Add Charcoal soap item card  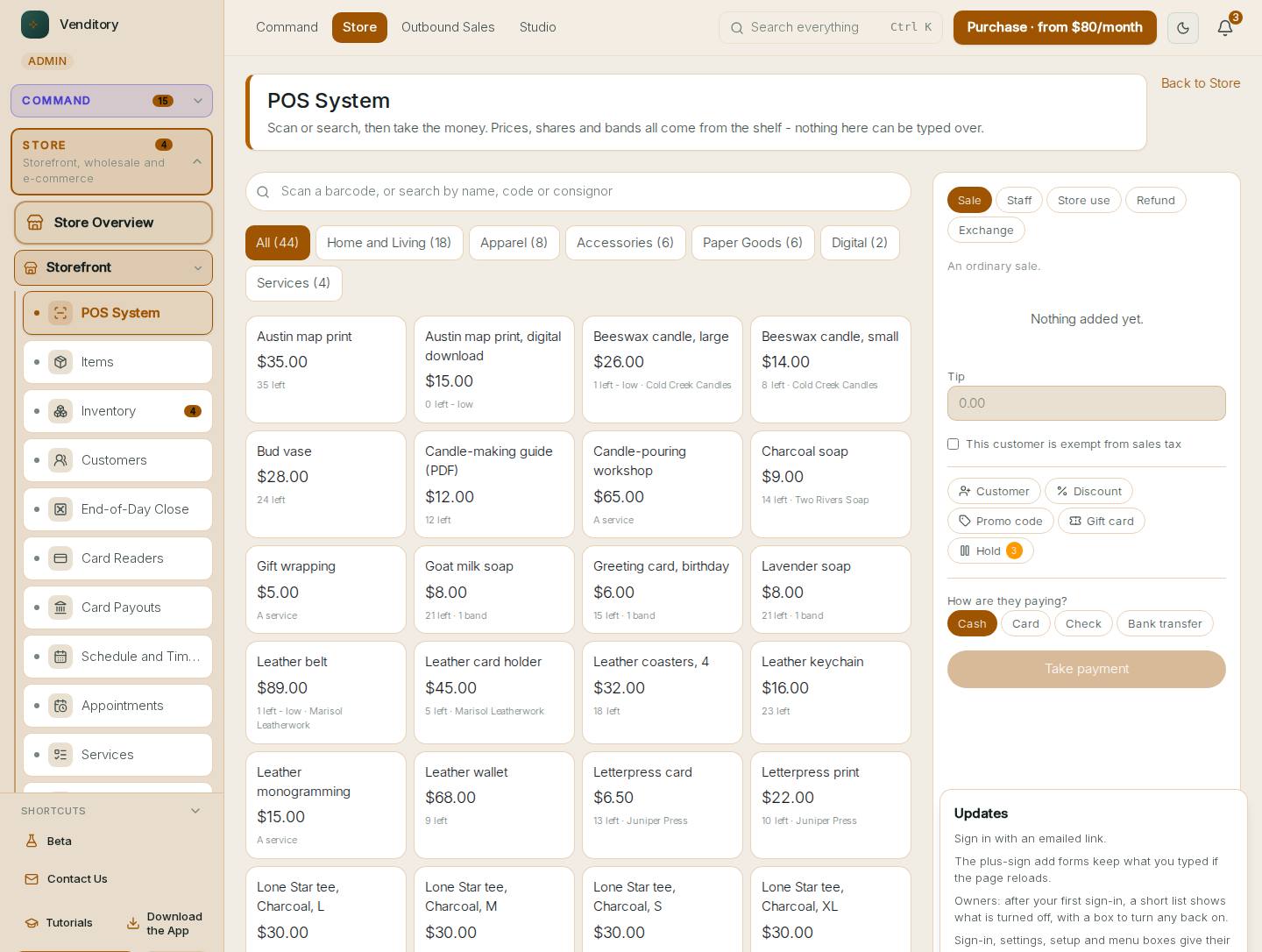pyautogui.click(x=831, y=484)
